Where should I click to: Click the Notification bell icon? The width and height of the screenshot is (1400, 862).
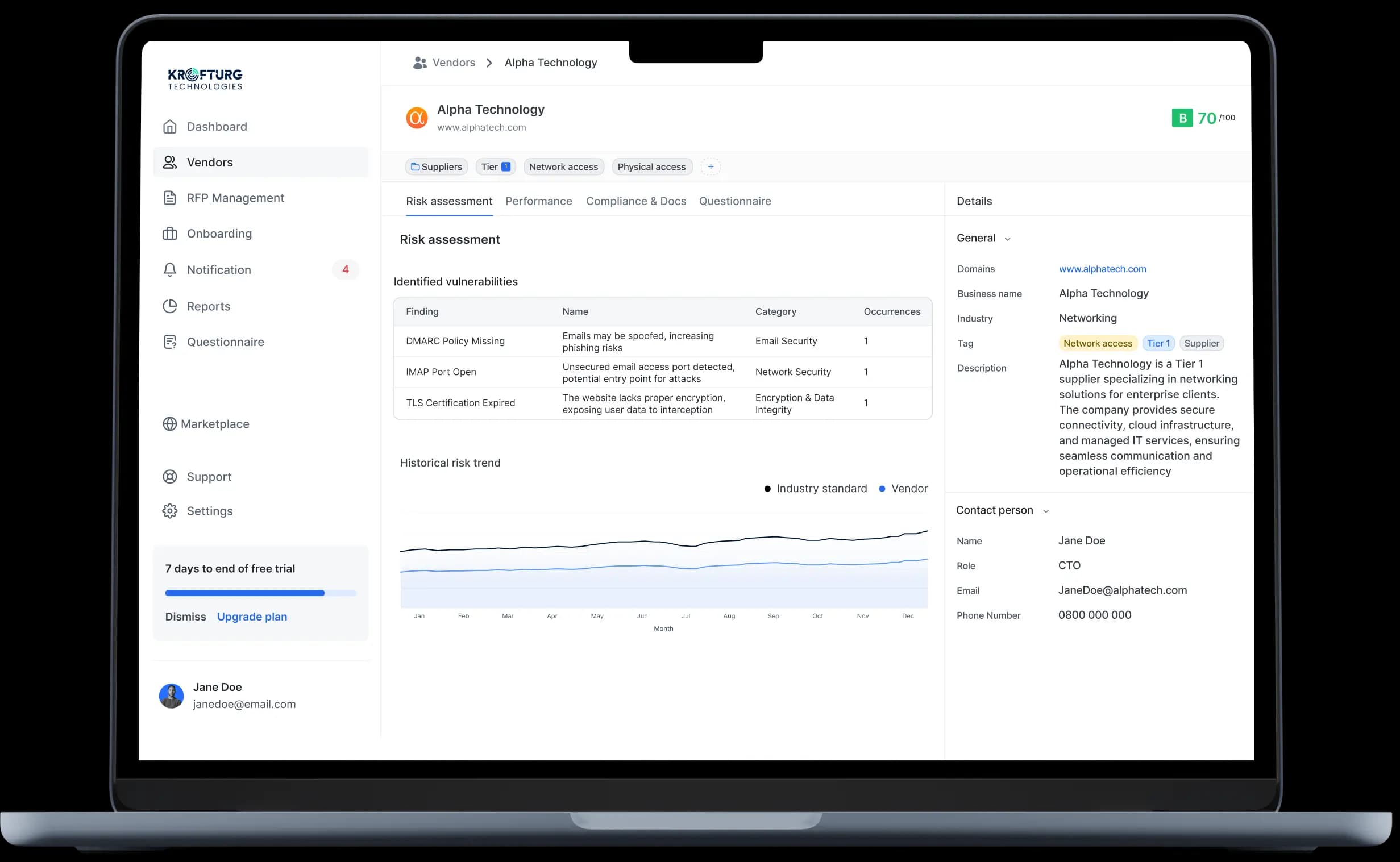click(169, 270)
